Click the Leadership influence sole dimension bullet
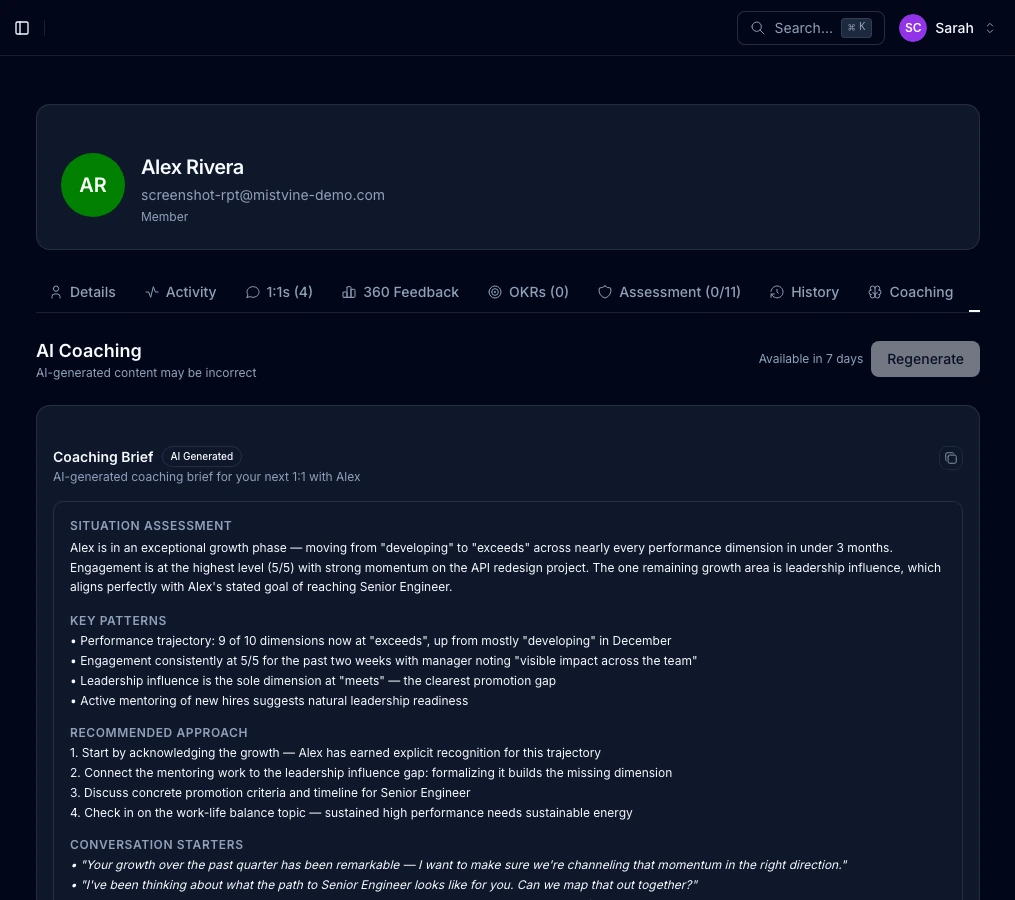Viewport: 1015px width, 900px height. [313, 681]
